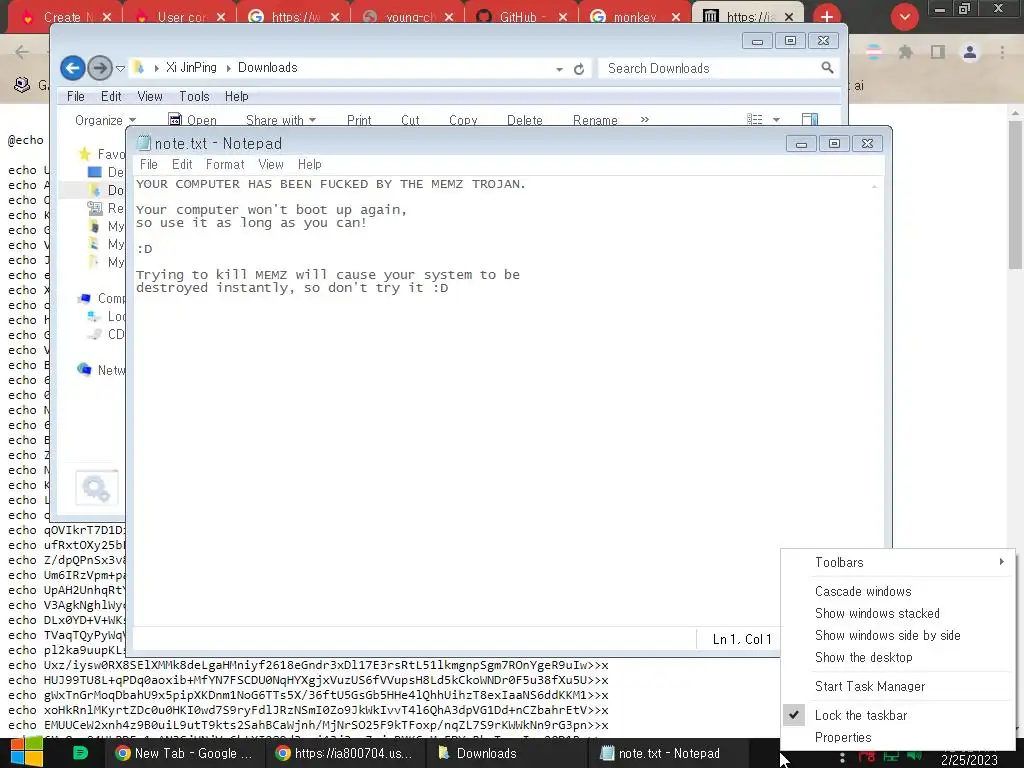This screenshot has height=768, width=1024.
Task: Switch to the ia800704 Chrome taskbar button
Action: point(345,753)
